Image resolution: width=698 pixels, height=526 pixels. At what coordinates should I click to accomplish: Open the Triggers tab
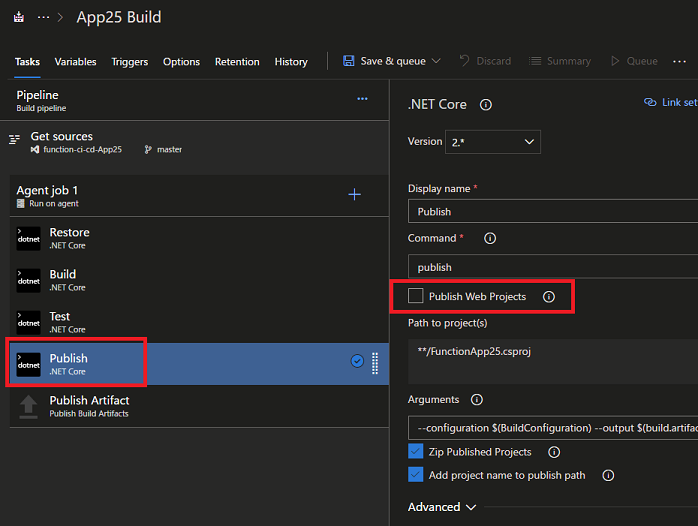[x=130, y=62]
